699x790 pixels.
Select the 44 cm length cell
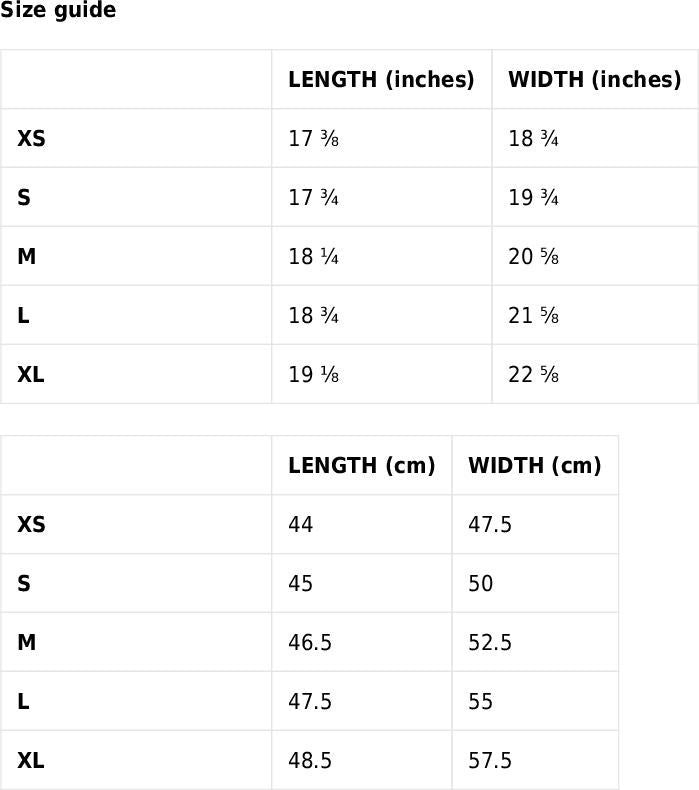point(300,525)
